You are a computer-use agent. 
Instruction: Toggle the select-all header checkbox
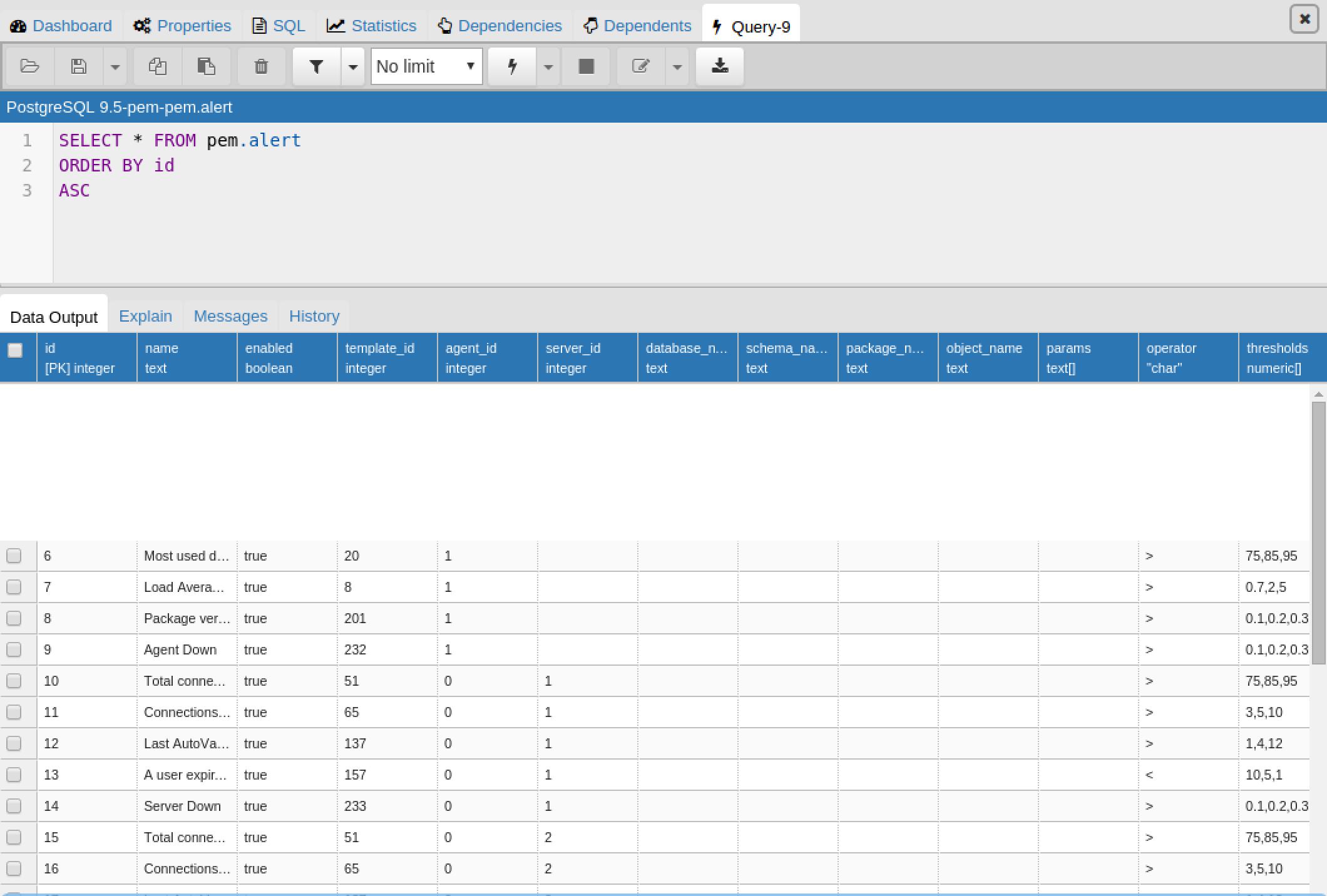coord(15,350)
